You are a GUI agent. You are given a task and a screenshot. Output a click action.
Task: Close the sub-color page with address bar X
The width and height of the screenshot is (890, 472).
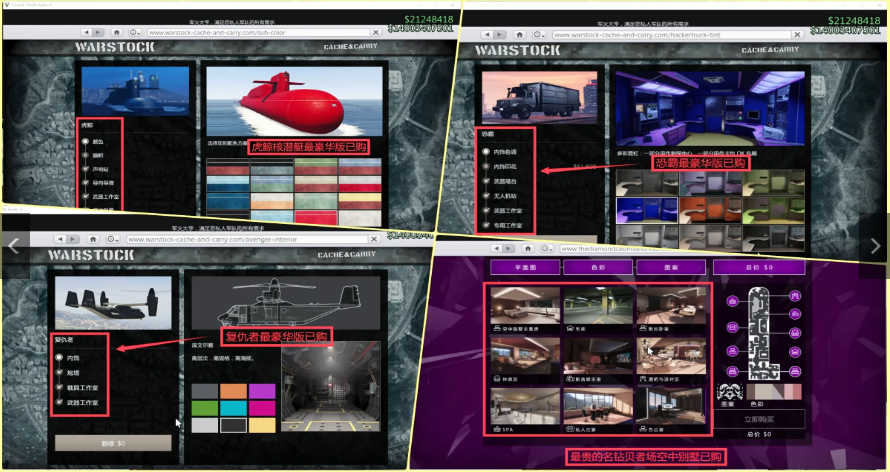tap(376, 32)
